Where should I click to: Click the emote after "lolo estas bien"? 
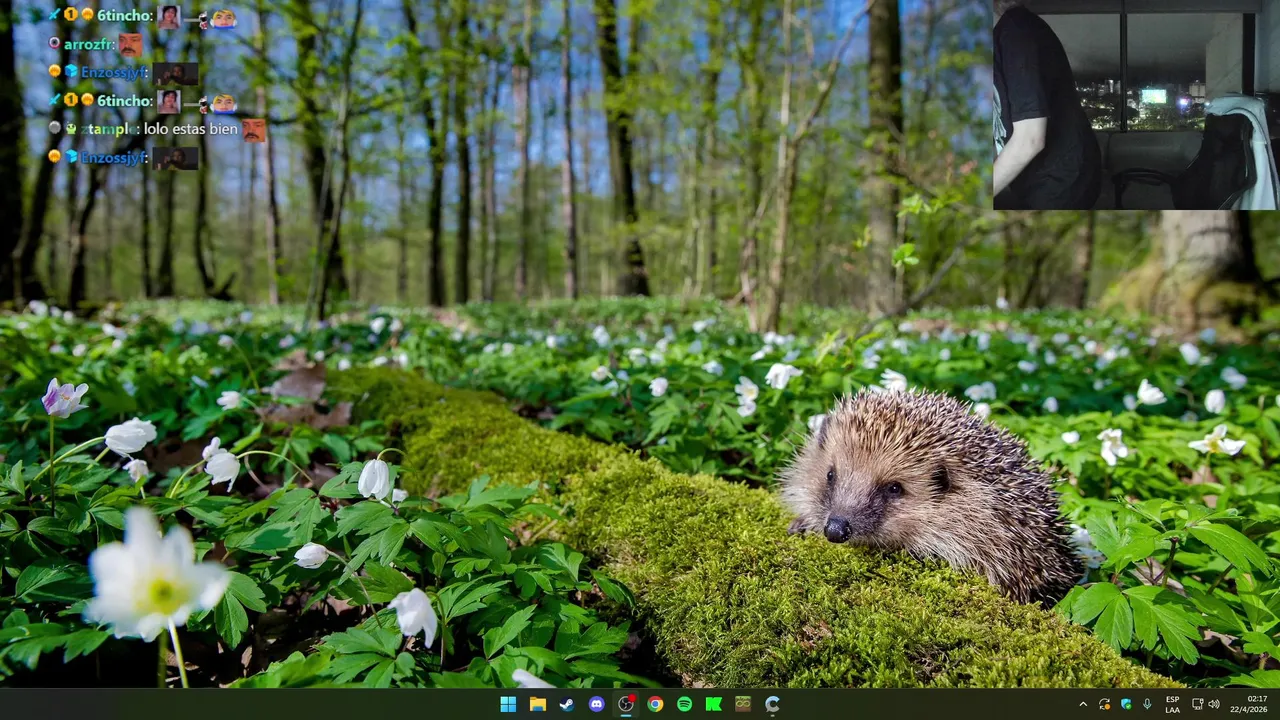(254, 130)
